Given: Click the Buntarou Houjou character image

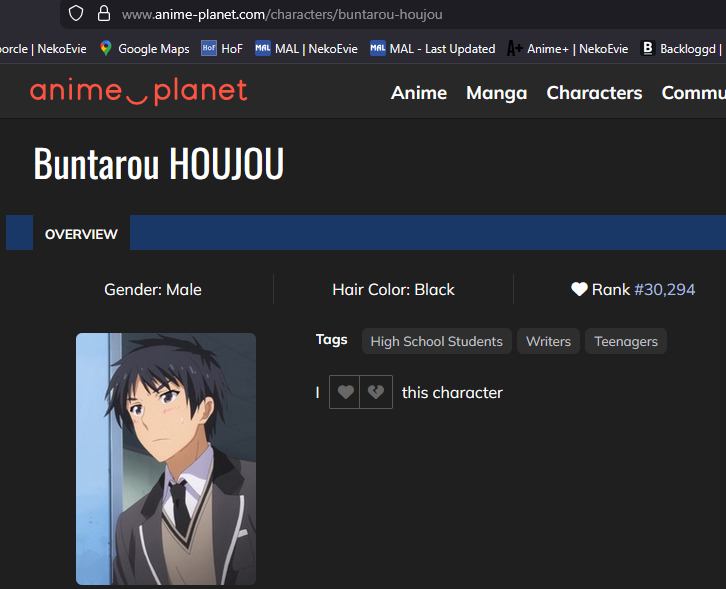Looking at the screenshot, I should 166,458.
